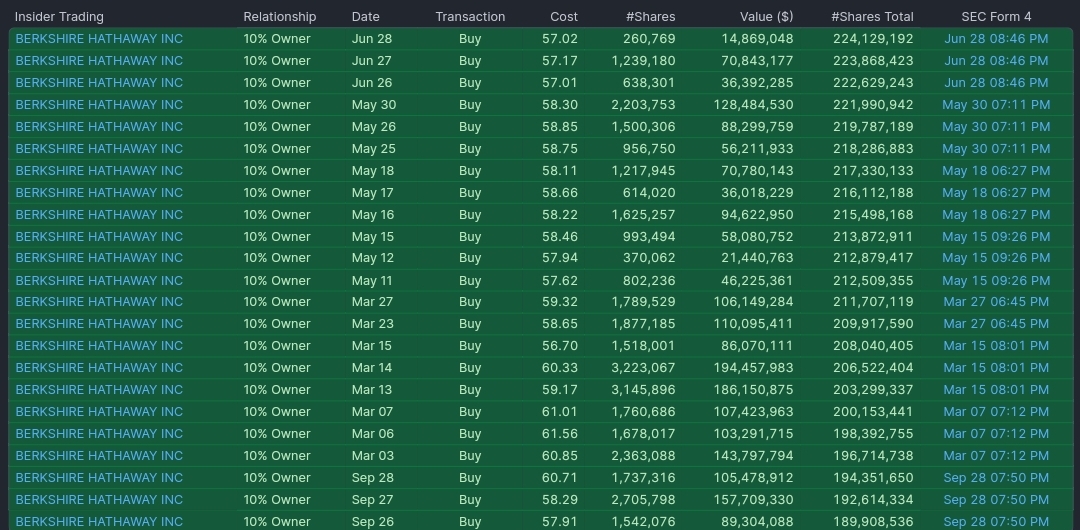Click the Relationship column header
The image size is (1080, 530).
(x=280, y=17)
